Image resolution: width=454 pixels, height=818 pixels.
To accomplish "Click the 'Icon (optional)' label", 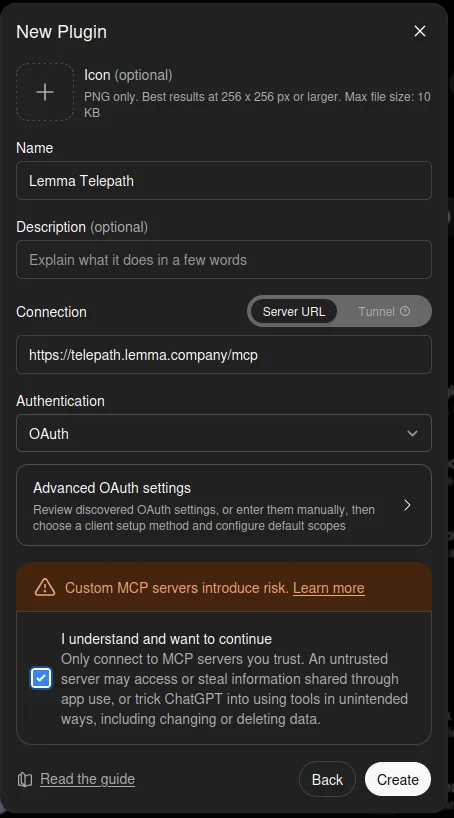I will coord(128,75).
